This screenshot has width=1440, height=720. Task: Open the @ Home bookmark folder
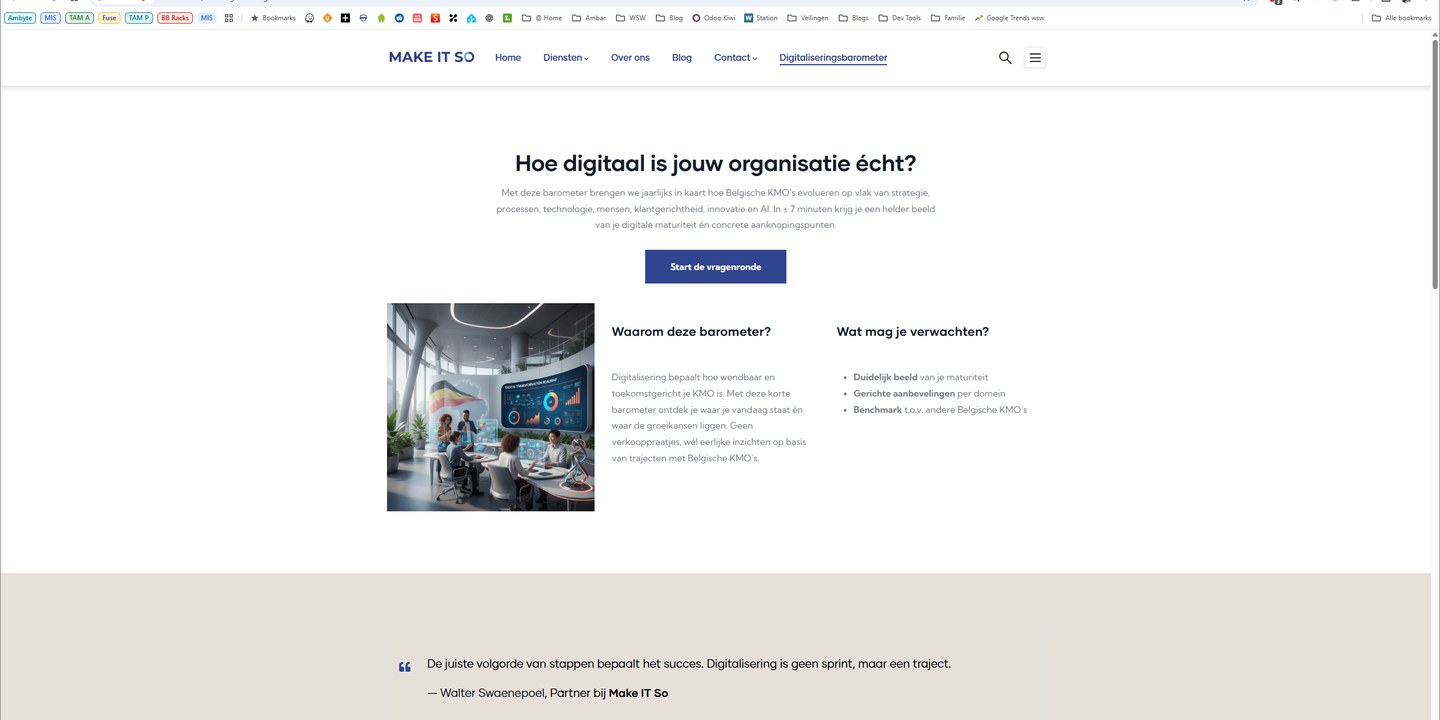(x=542, y=18)
